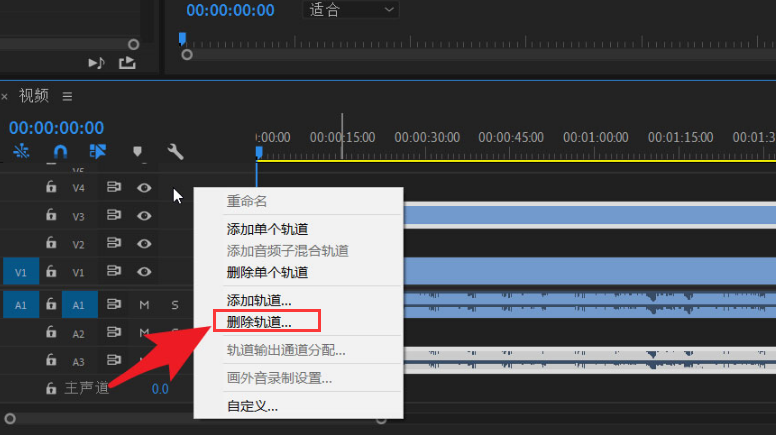Toggle lock on track V3
This screenshot has height=435, width=776.
coord(51,215)
